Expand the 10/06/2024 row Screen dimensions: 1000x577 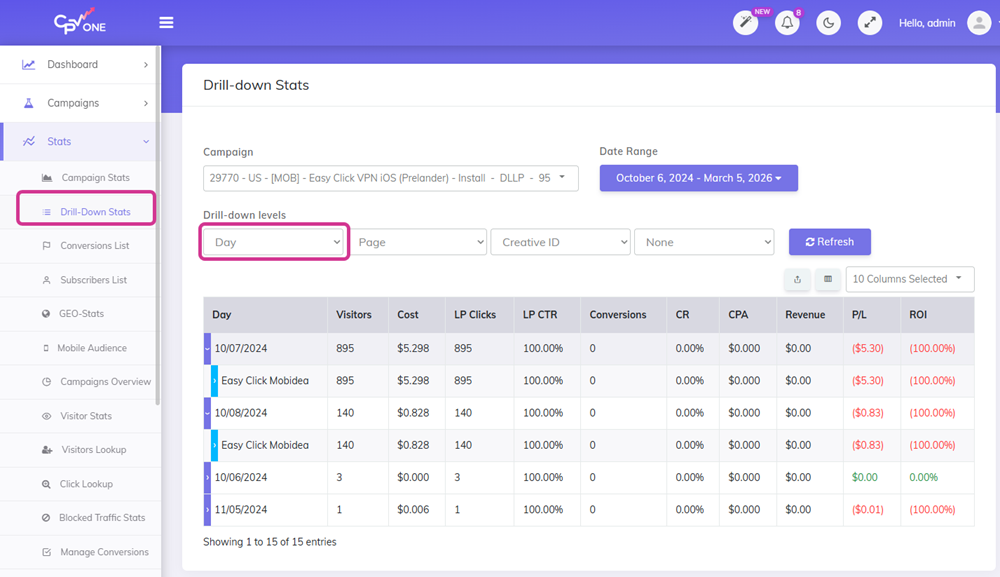click(x=207, y=478)
